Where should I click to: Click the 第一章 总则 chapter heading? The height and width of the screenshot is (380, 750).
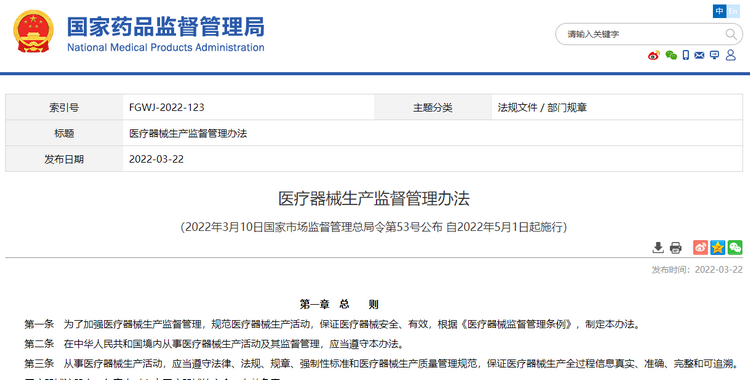tap(339, 304)
